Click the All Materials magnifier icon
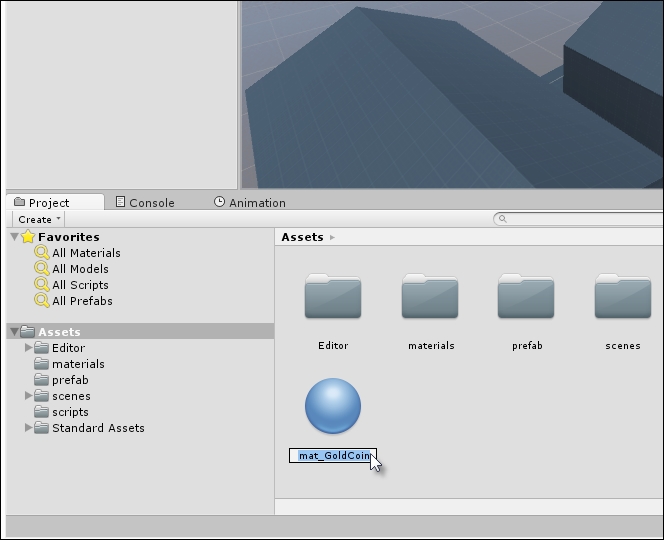Screen dimensions: 664x540 pos(42,253)
